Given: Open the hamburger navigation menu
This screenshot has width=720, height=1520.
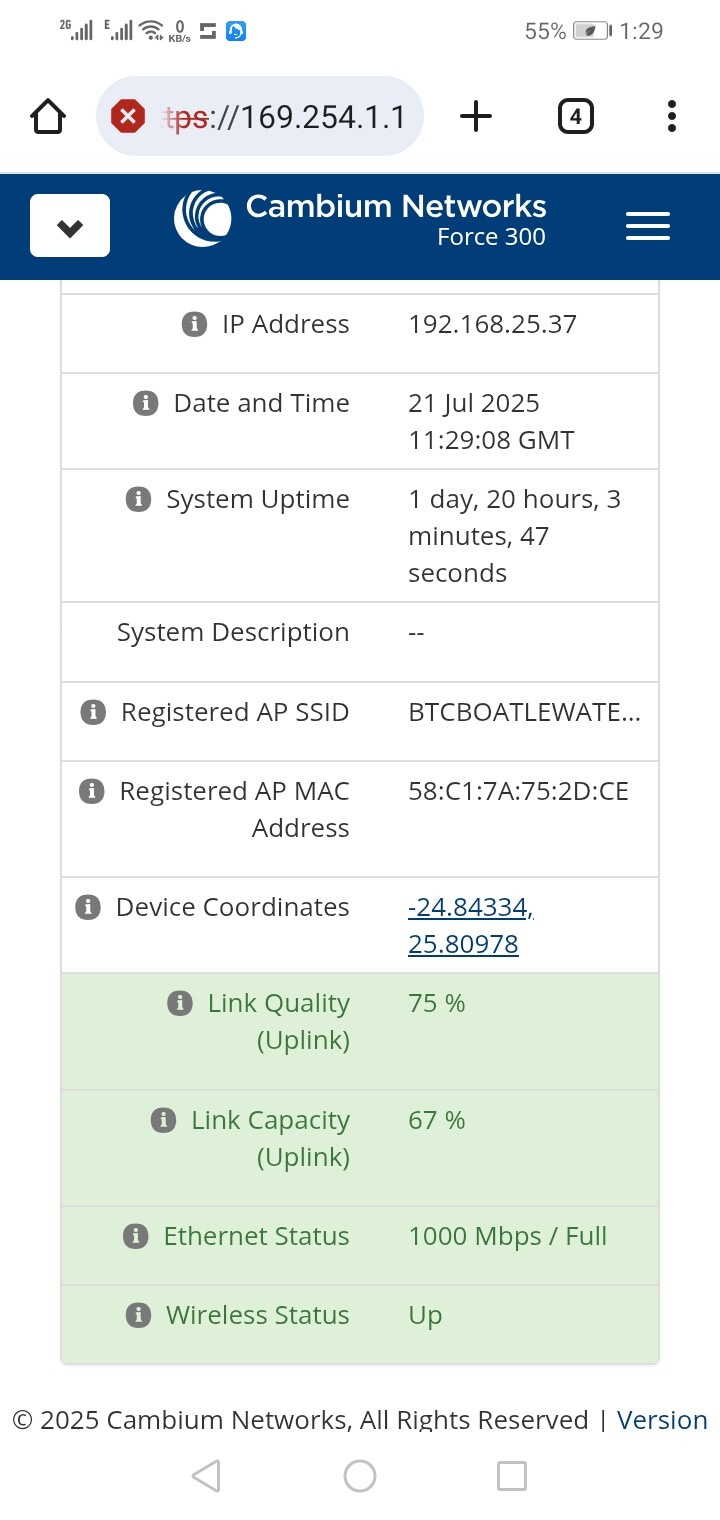Looking at the screenshot, I should tap(648, 226).
